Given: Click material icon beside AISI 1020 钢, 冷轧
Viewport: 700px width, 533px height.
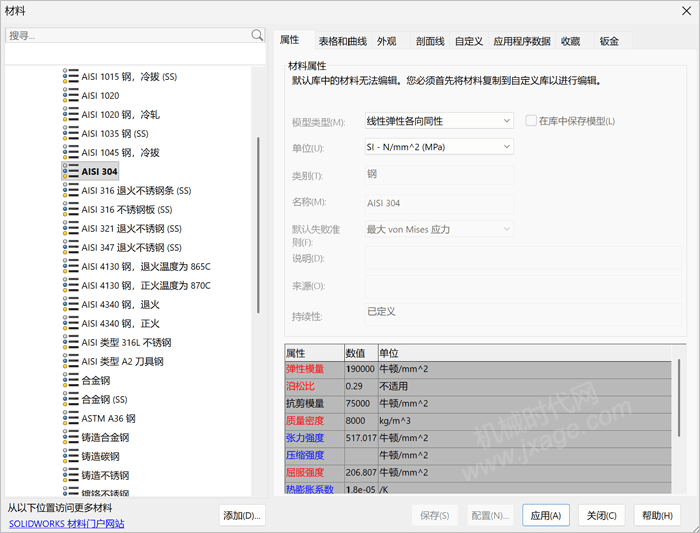Looking at the screenshot, I should [71, 114].
